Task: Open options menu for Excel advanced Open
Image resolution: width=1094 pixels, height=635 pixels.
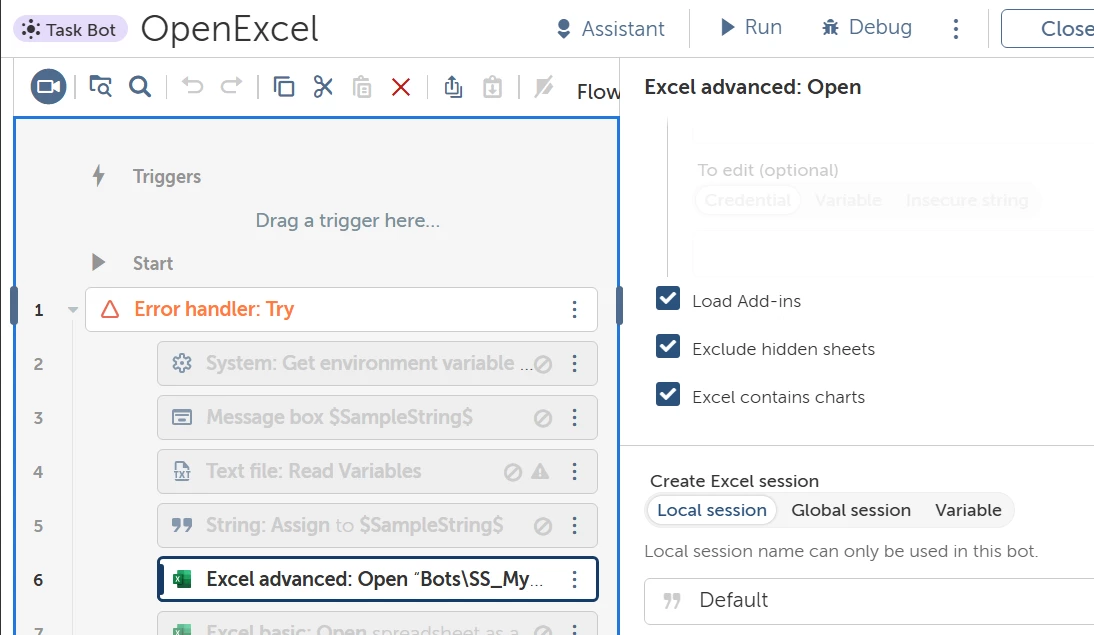Action: point(574,579)
